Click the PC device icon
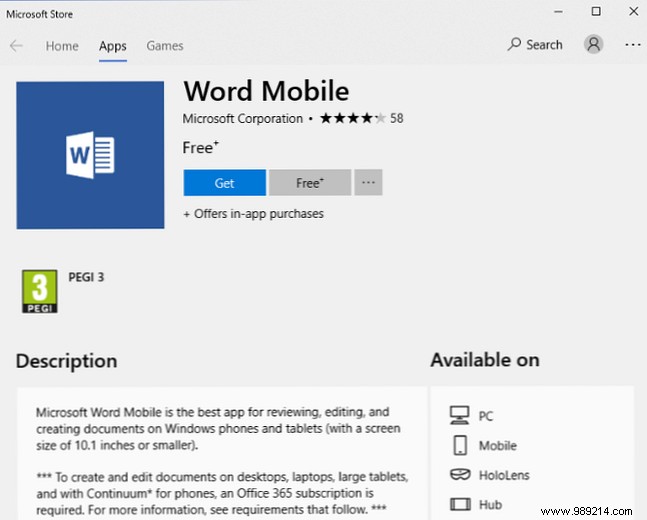This screenshot has height=520, width=647. click(460, 415)
